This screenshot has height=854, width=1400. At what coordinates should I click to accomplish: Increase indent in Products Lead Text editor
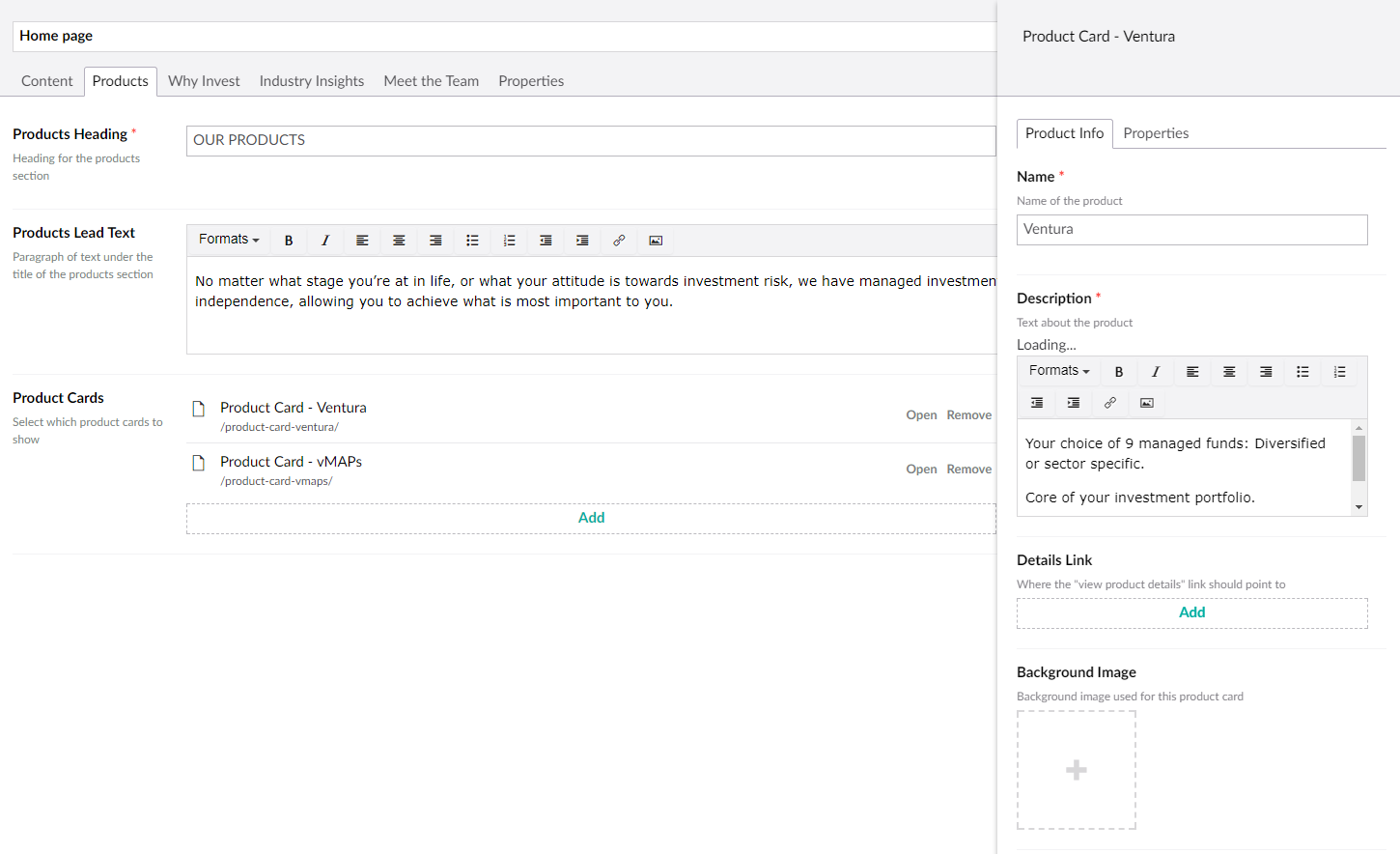pyautogui.click(x=582, y=241)
